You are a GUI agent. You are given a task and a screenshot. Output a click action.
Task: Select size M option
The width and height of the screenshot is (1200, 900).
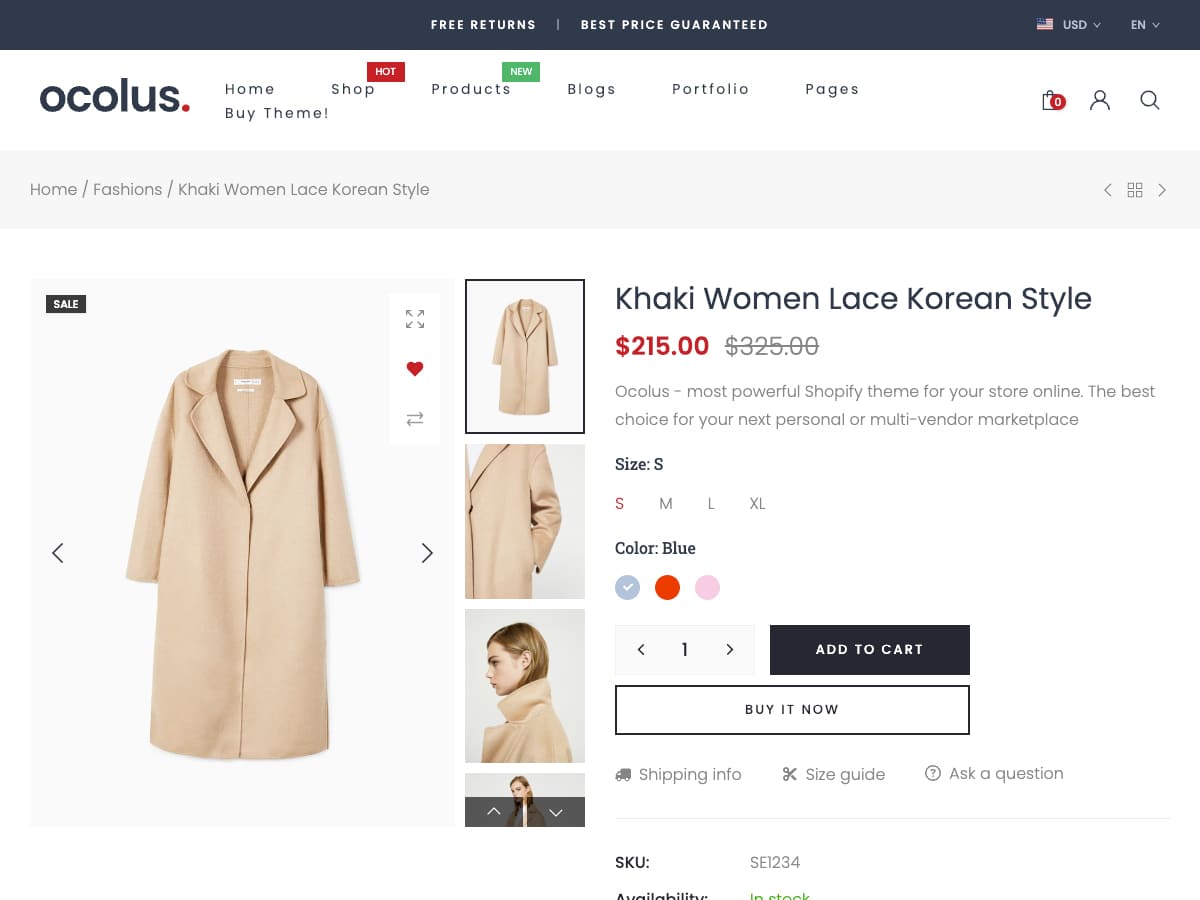[x=665, y=504]
